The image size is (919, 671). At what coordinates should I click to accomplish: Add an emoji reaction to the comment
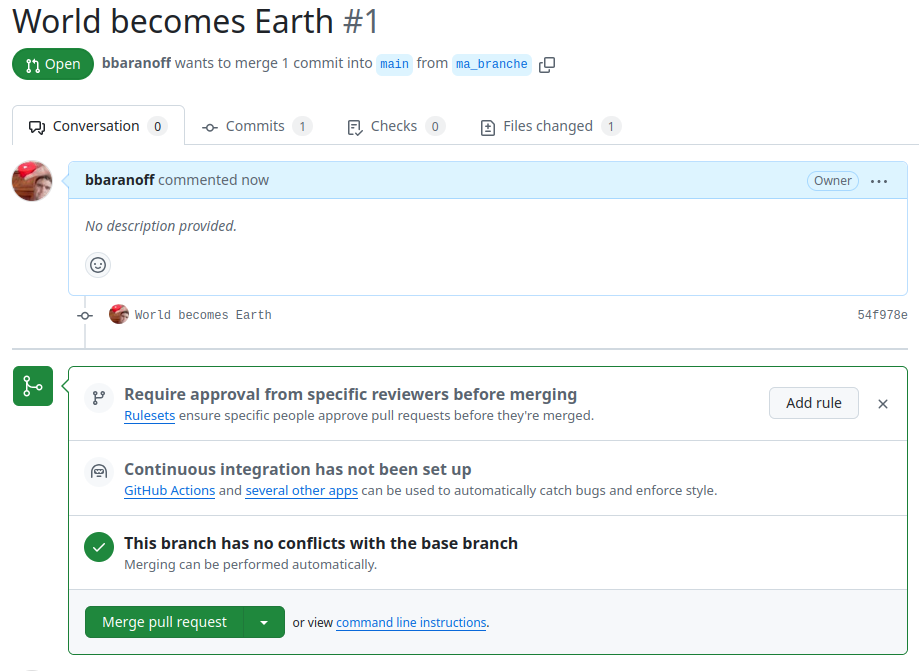tap(98, 265)
